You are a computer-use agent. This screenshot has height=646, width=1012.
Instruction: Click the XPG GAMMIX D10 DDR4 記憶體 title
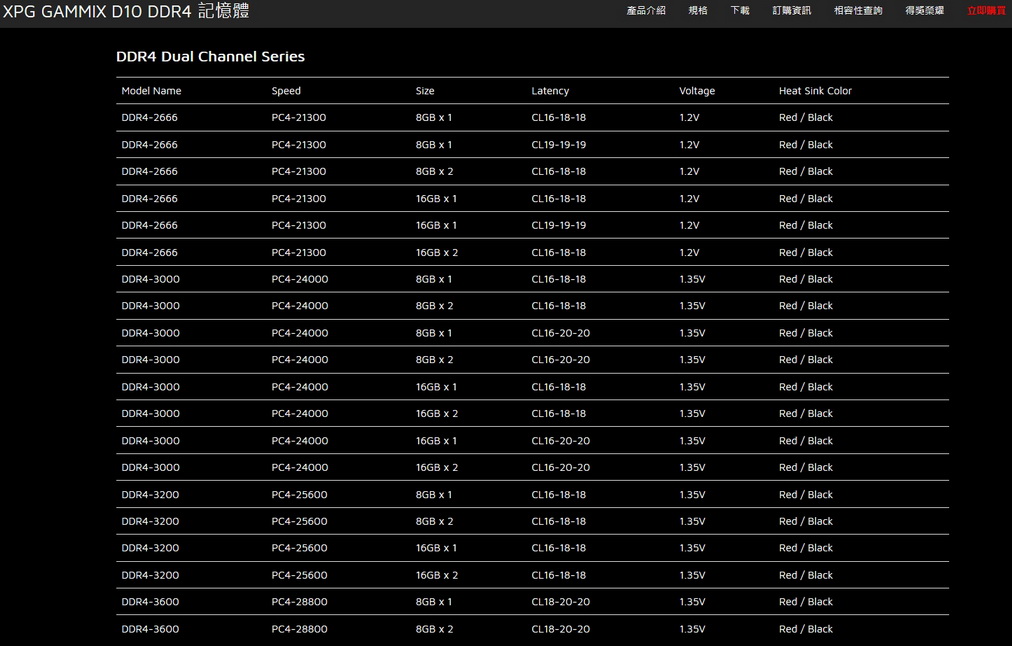coord(126,11)
